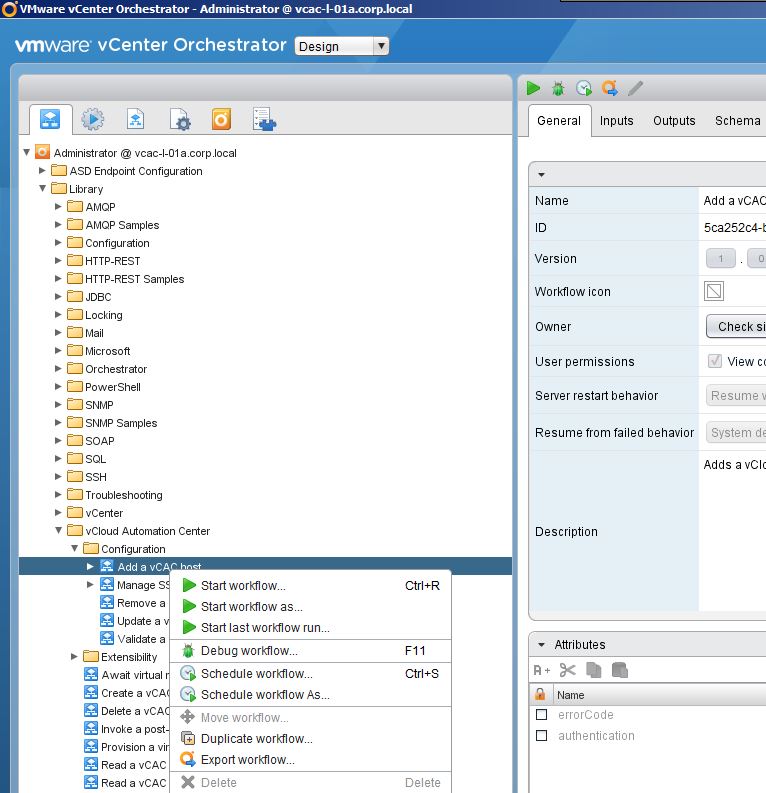The image size is (766, 793).
Task: Choose Debug workflow... from context menu
Action: click(310, 651)
